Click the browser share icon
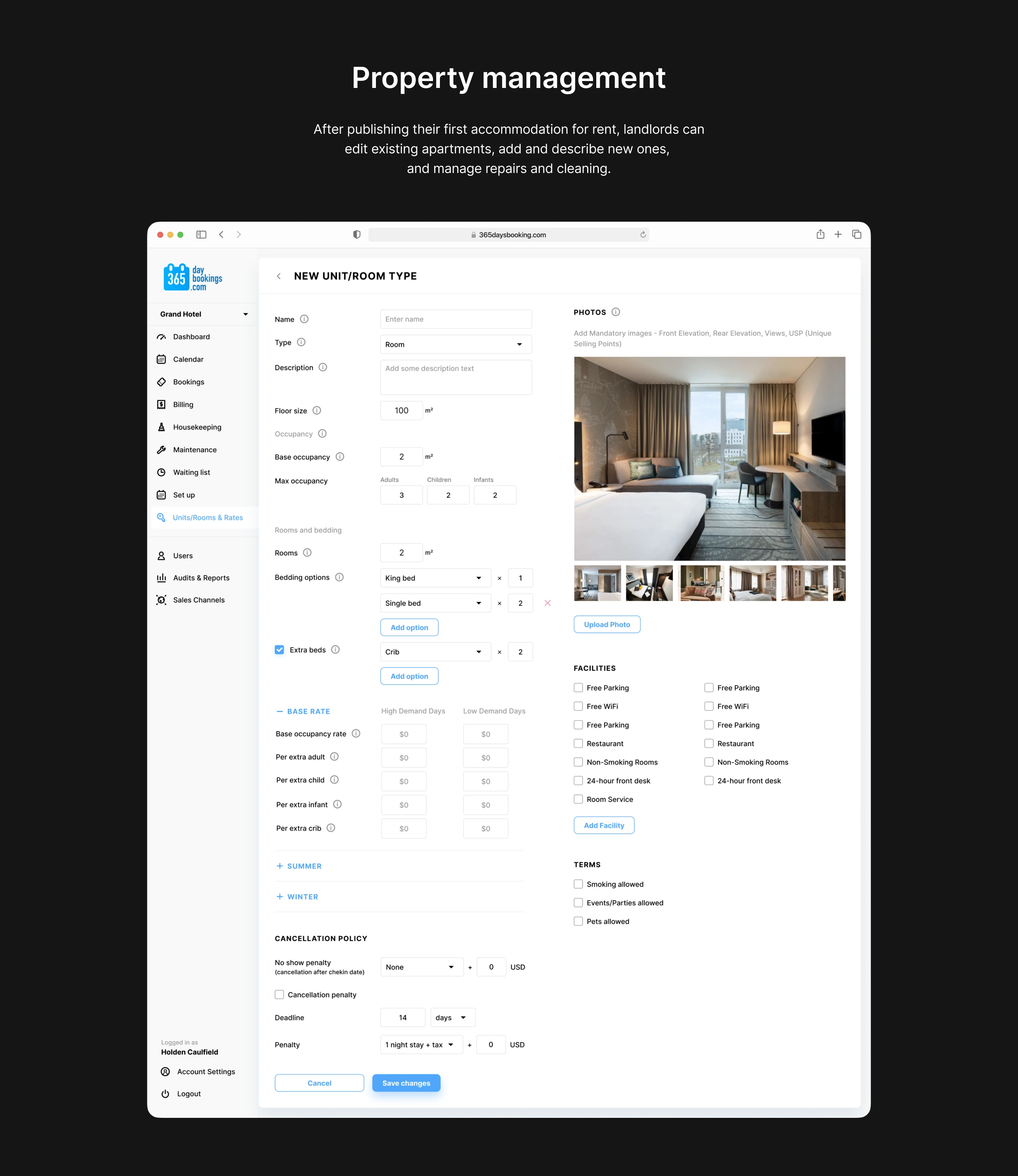 pos(820,234)
